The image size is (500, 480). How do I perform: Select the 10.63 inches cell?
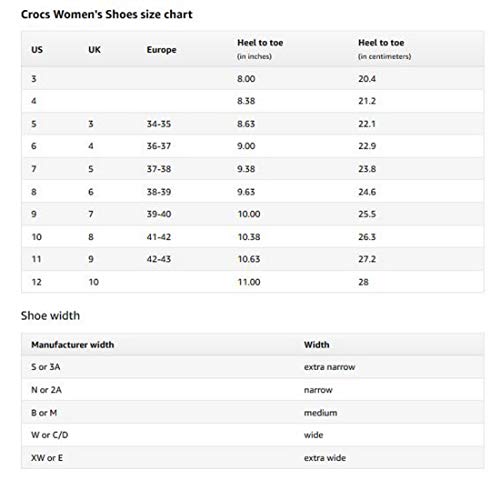coord(249,259)
